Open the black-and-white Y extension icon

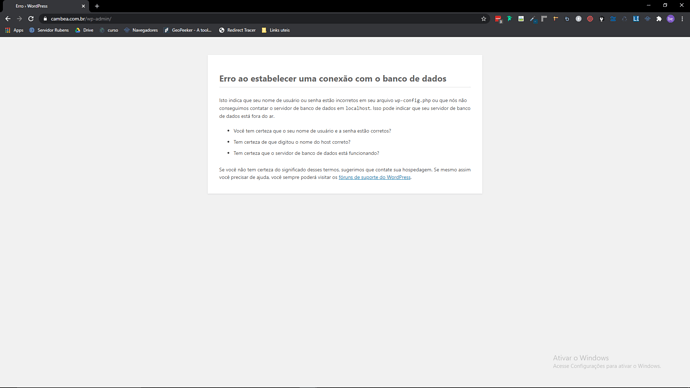coord(602,19)
